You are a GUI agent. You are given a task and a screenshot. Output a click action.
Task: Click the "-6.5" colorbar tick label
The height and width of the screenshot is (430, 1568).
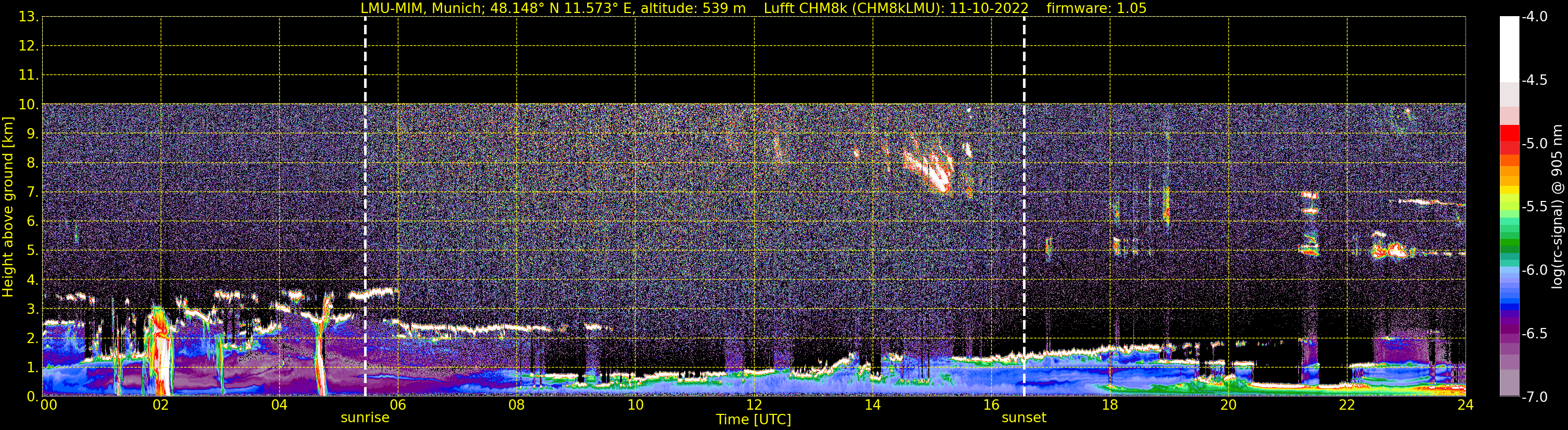[x=1535, y=333]
